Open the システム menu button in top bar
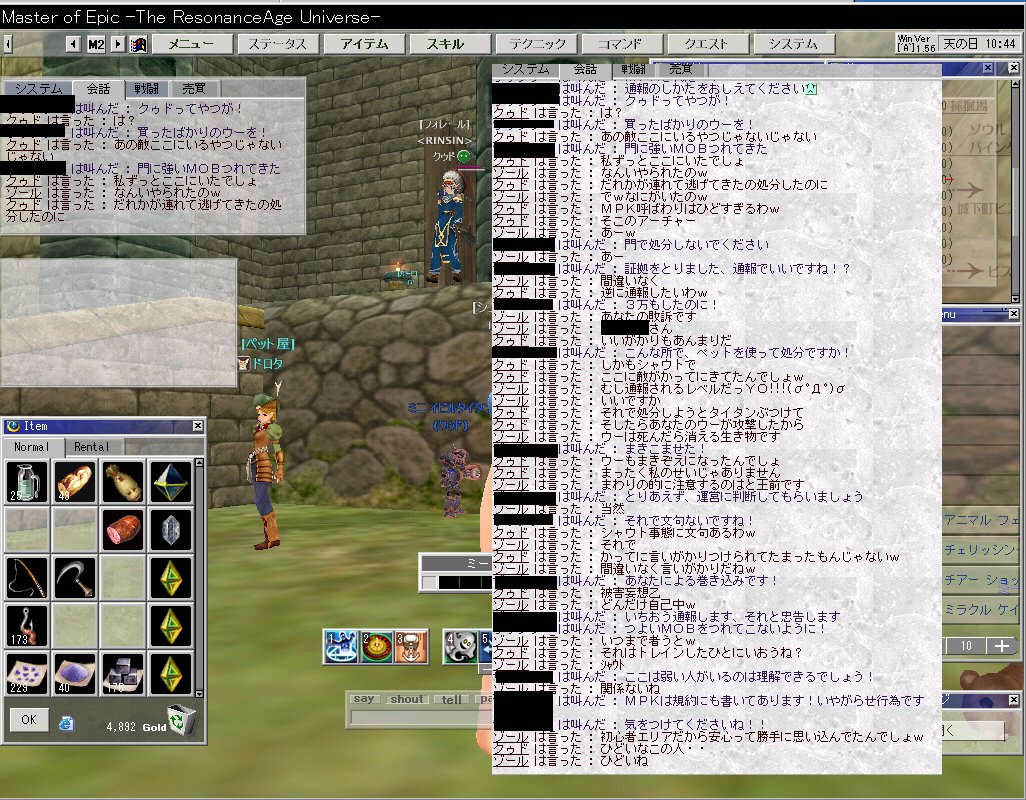This screenshot has height=800, width=1026. pyautogui.click(x=794, y=44)
